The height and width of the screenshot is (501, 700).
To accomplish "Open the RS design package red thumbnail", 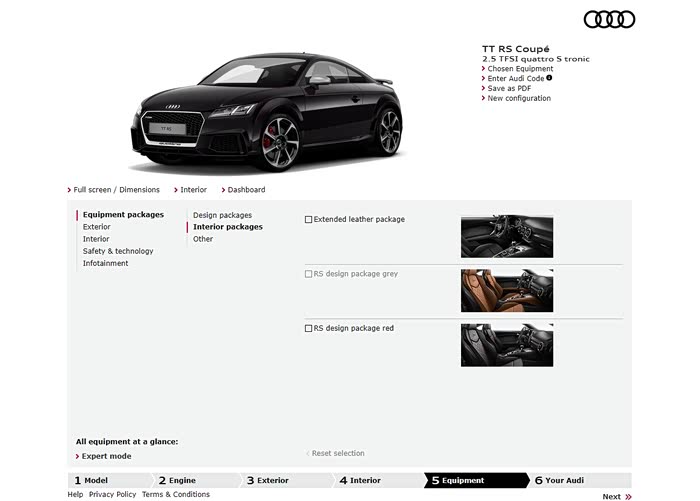I will [507, 345].
